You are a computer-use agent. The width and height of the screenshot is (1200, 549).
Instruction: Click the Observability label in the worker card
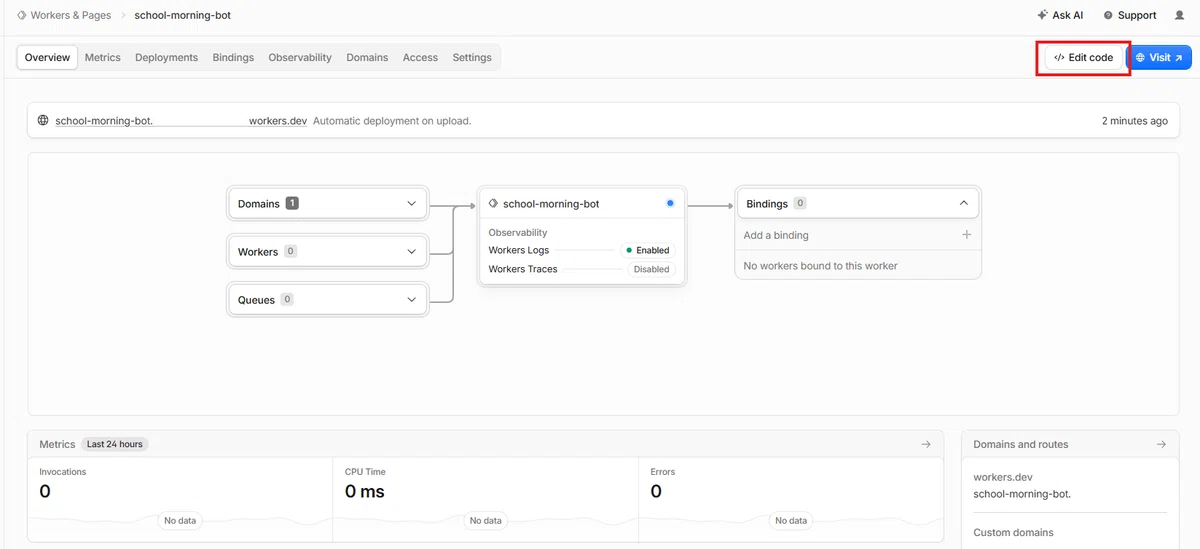click(518, 232)
